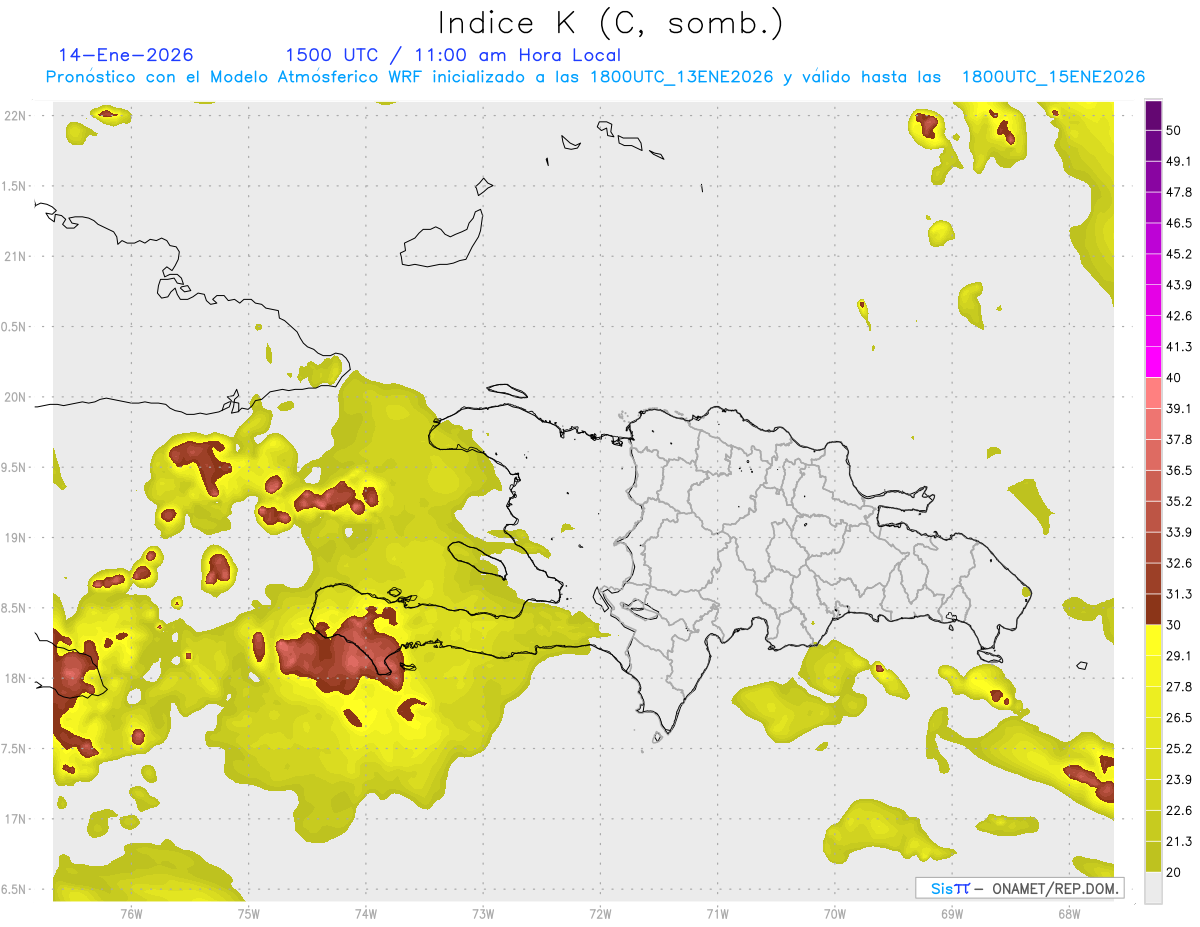
Task: Click the longitude axis label '74W'
Action: pyautogui.click(x=366, y=913)
